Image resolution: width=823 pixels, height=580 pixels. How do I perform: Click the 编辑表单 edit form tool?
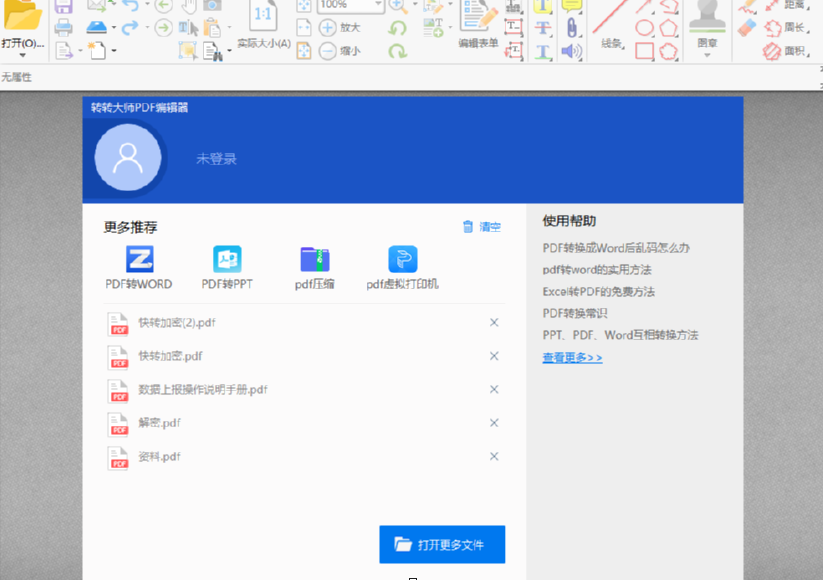tap(478, 26)
